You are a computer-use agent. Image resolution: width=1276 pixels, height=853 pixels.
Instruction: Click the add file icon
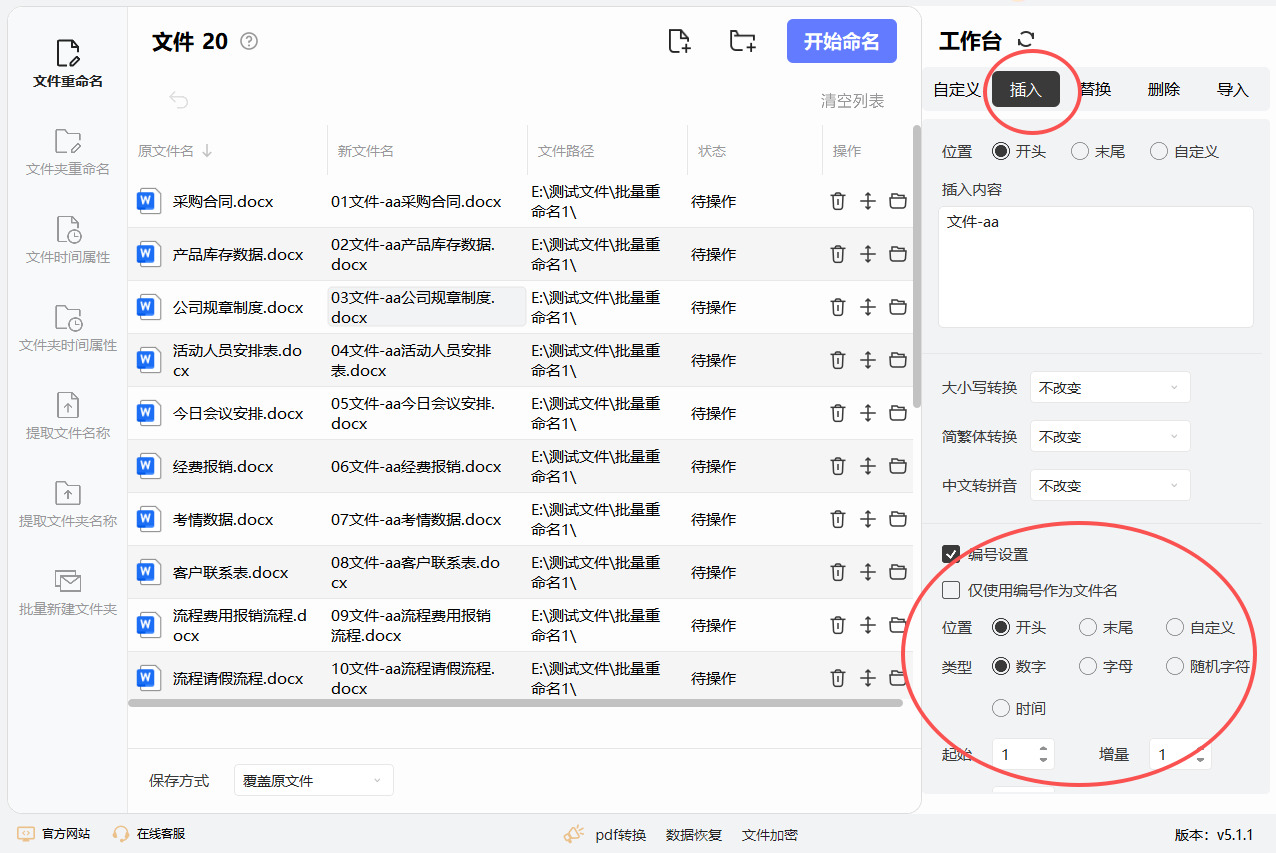click(x=679, y=41)
